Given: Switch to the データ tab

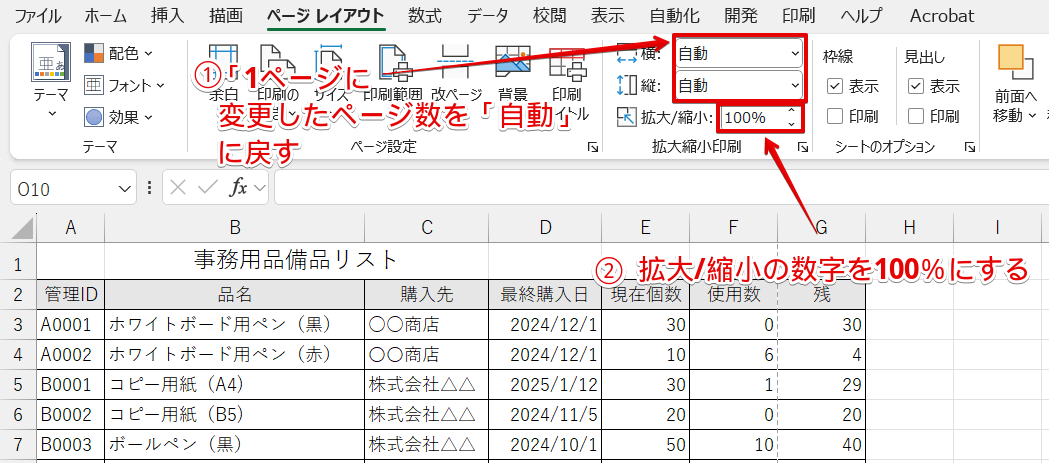Looking at the screenshot, I should pos(488,15).
